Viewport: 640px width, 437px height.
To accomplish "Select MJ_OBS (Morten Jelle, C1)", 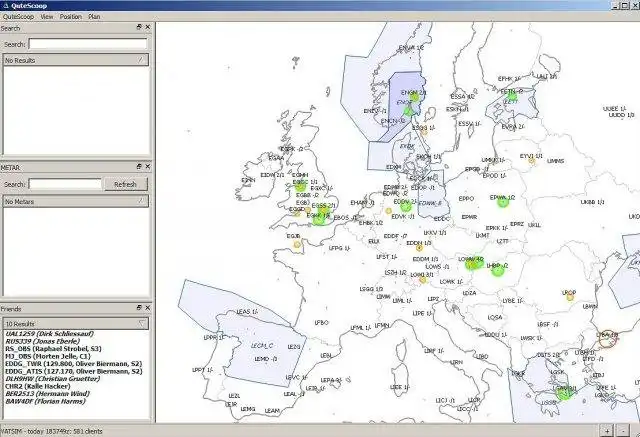I will click(x=48, y=356).
